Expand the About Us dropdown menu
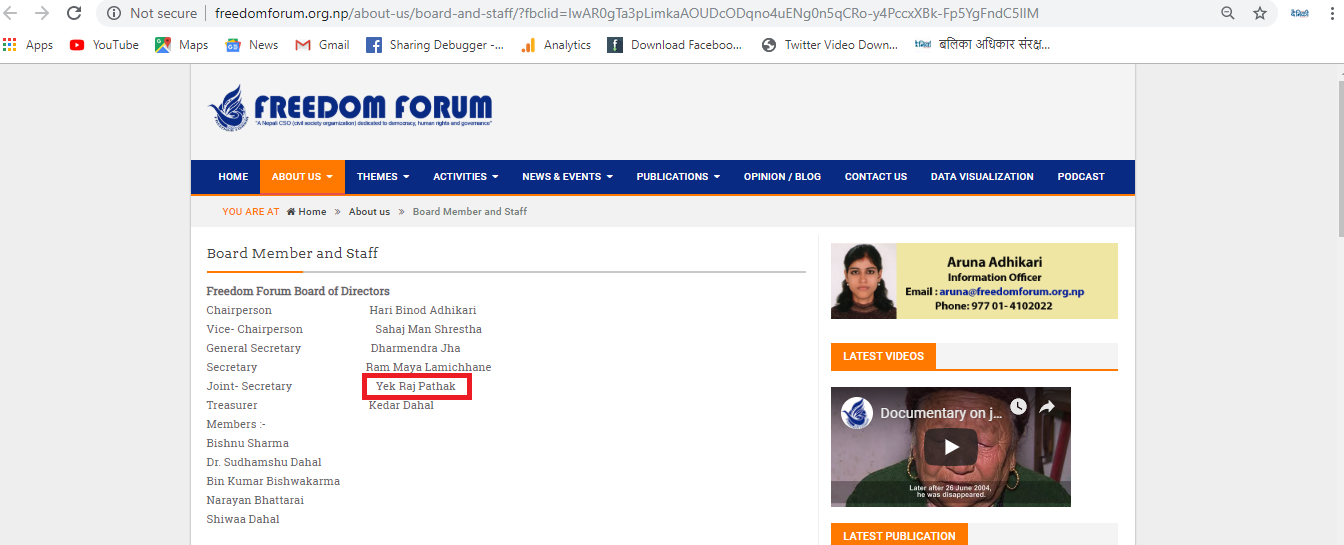 [302, 177]
